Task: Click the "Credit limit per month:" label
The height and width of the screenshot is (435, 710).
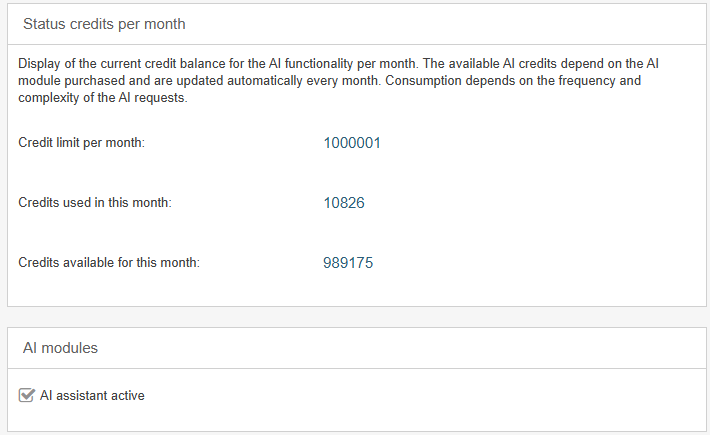Action: [x=82, y=143]
